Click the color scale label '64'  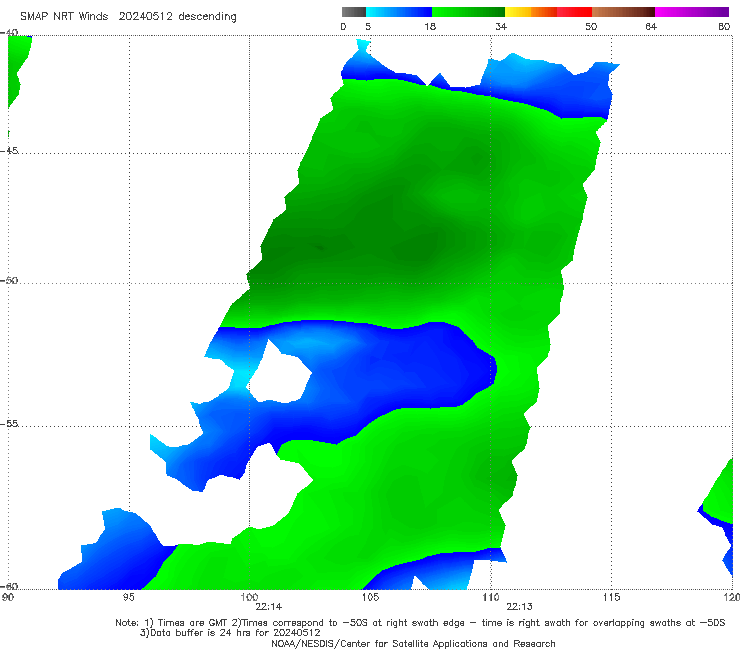651,26
